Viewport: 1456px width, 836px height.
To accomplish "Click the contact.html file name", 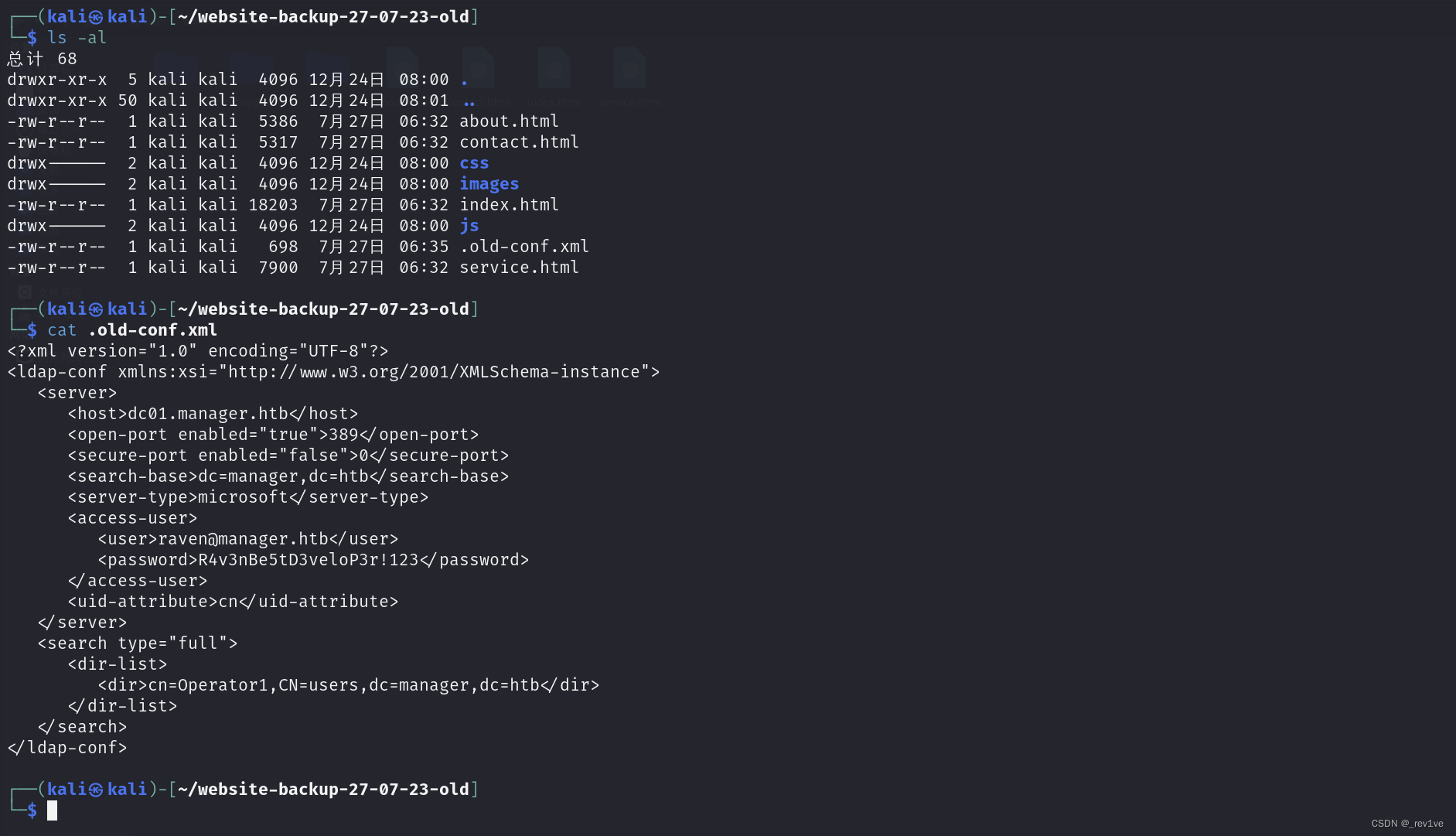I will click(x=519, y=142).
